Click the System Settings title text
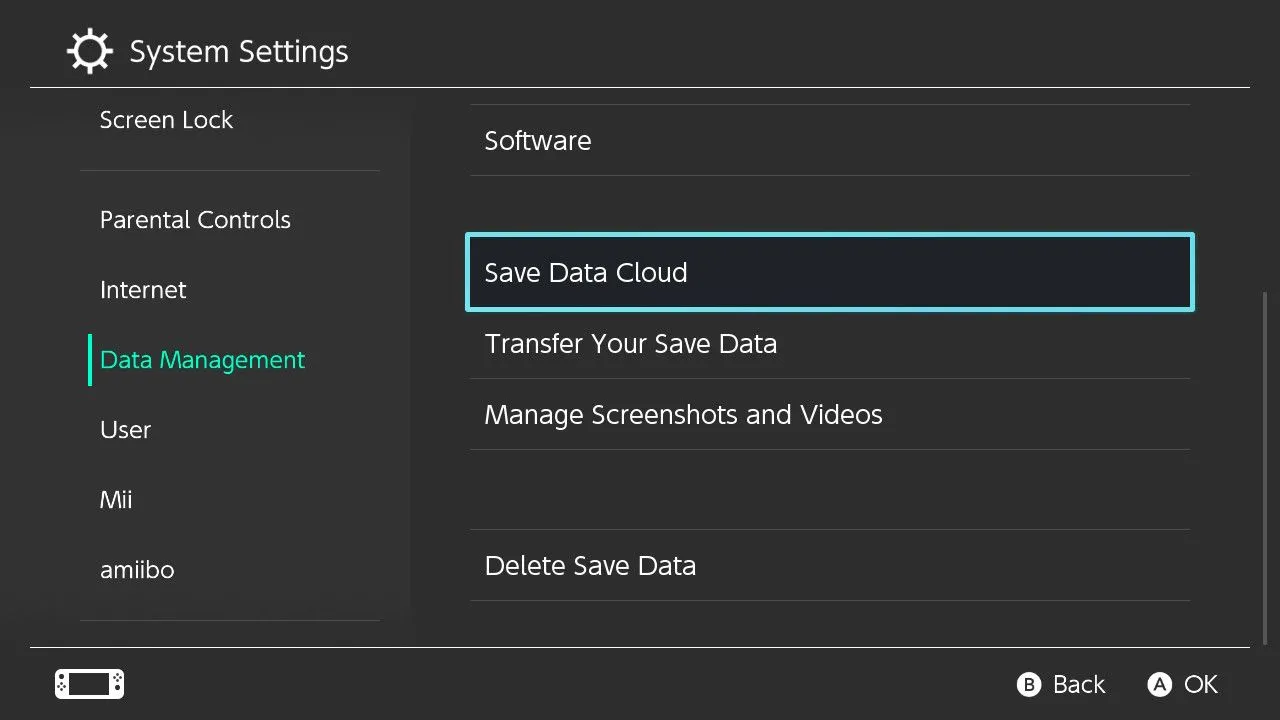Screen dimensions: 1280x720 pyautogui.click(x=239, y=52)
